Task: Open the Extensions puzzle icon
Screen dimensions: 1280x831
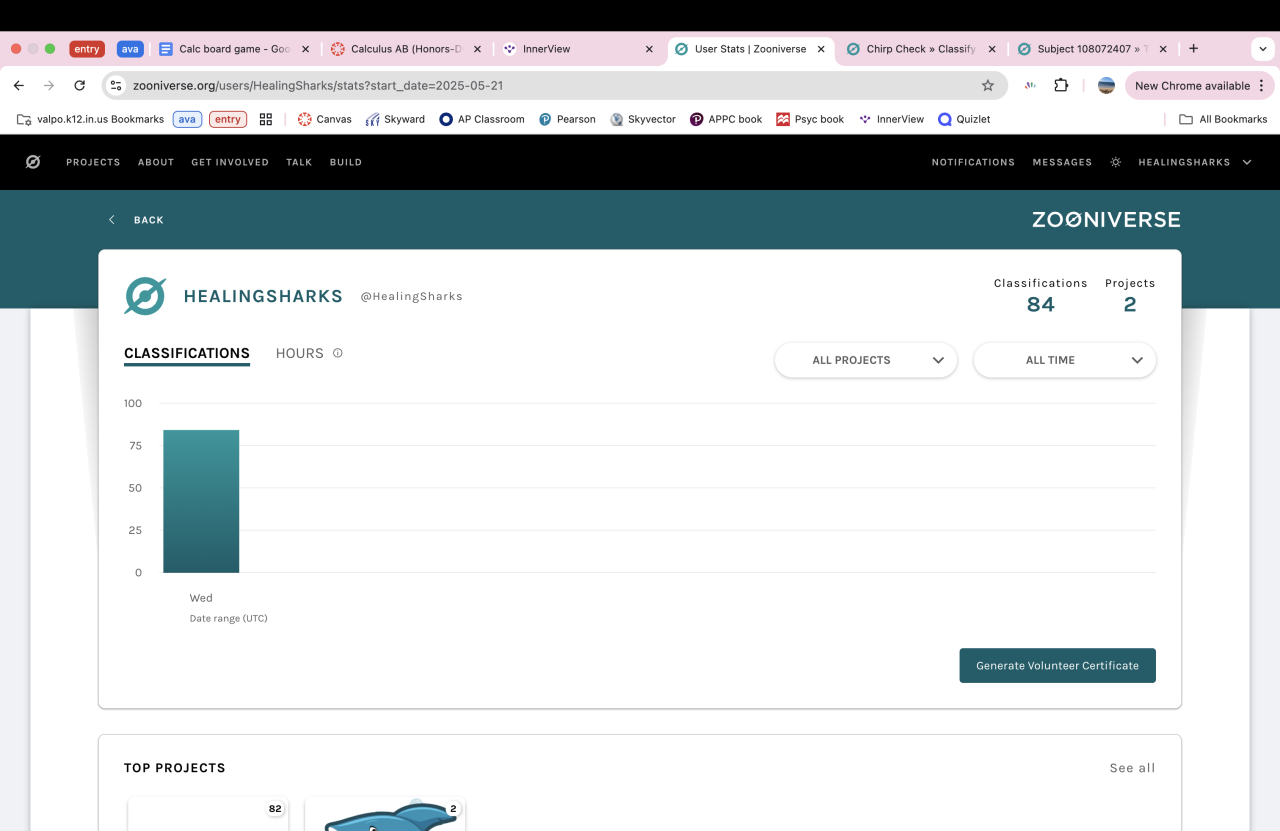Action: pyautogui.click(x=1061, y=86)
